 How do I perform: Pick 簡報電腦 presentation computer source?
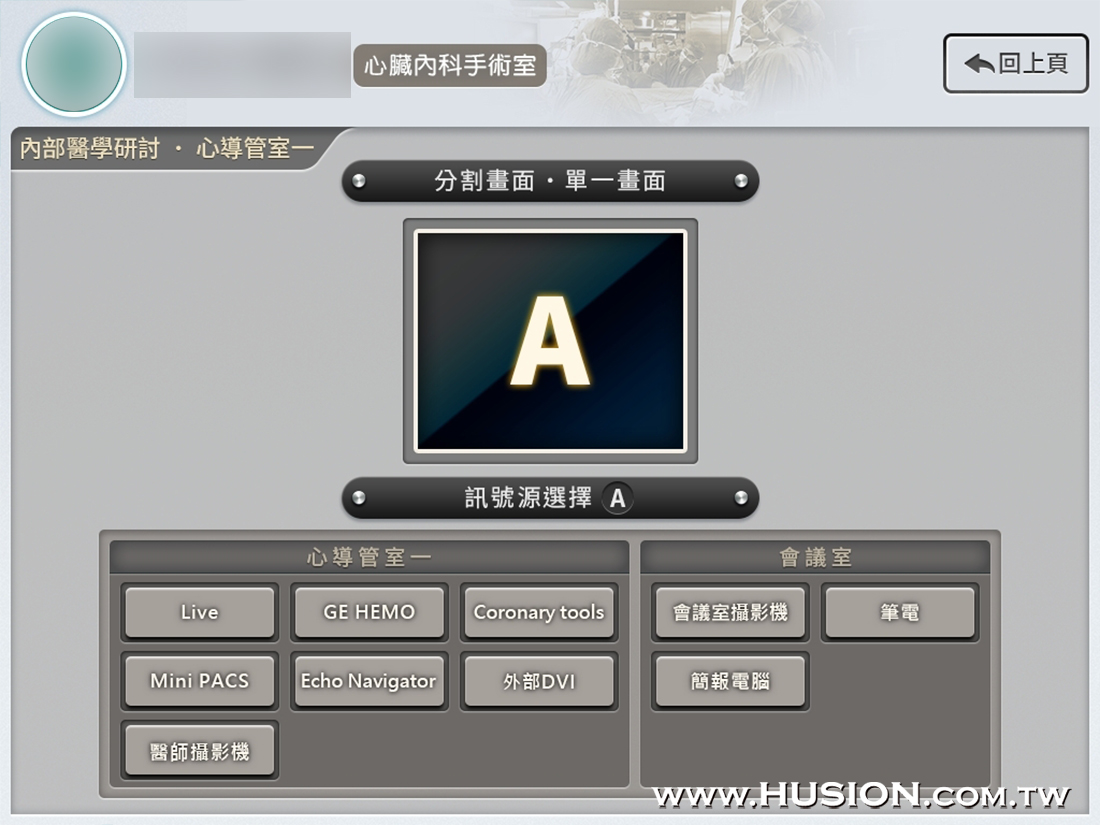(x=730, y=681)
